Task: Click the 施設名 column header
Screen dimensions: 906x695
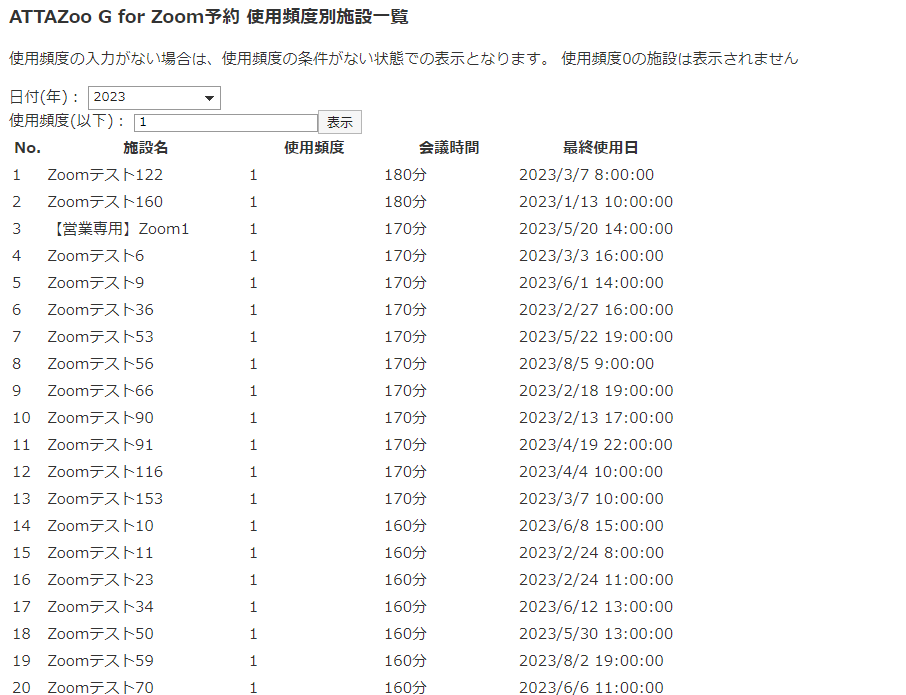Action: tap(145, 148)
